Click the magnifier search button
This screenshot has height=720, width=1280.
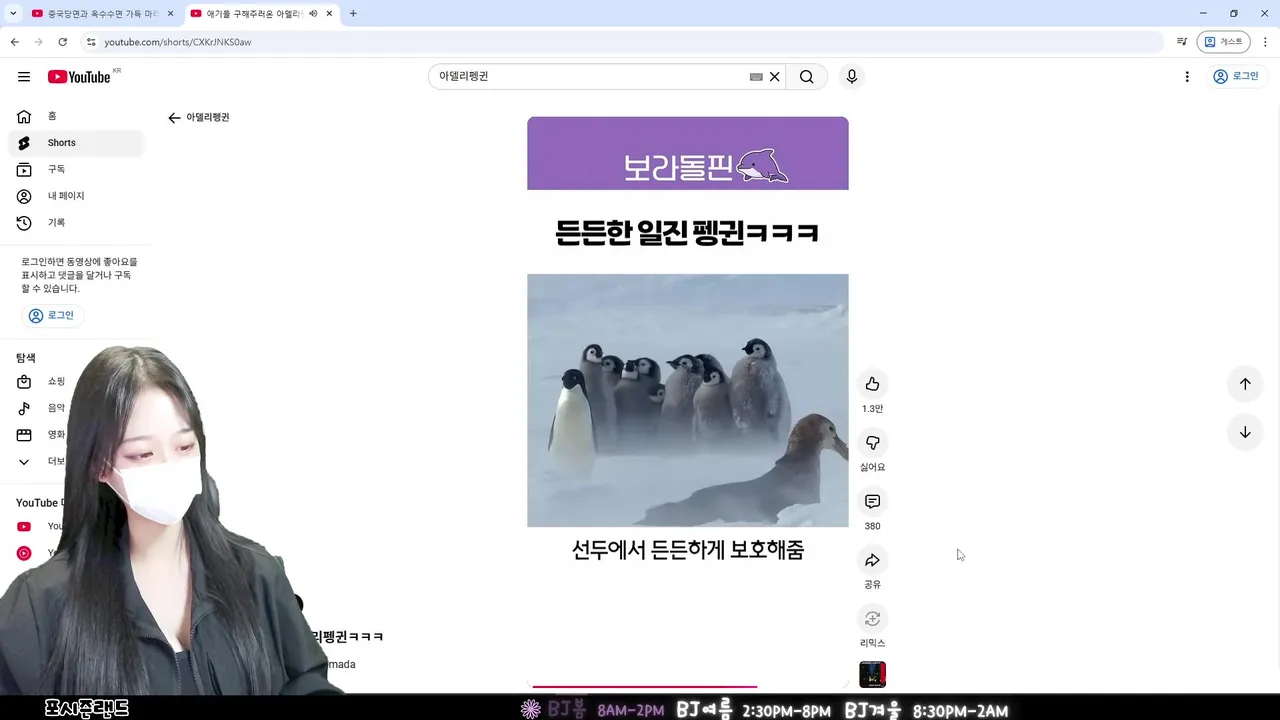point(806,77)
